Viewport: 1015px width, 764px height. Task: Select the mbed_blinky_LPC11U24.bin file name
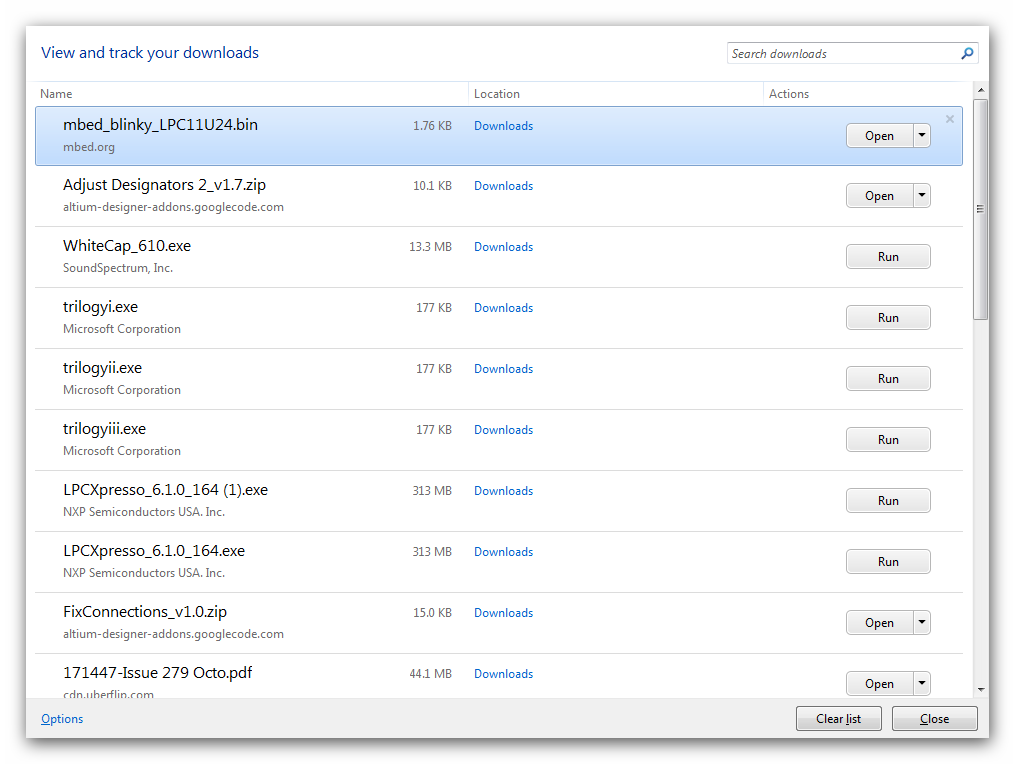coord(160,124)
